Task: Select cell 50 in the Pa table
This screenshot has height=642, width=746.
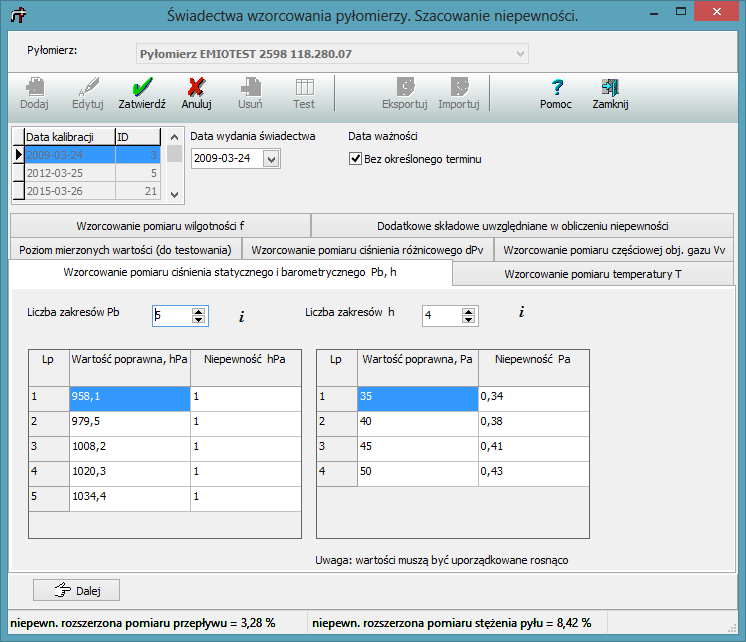Action: pos(418,474)
